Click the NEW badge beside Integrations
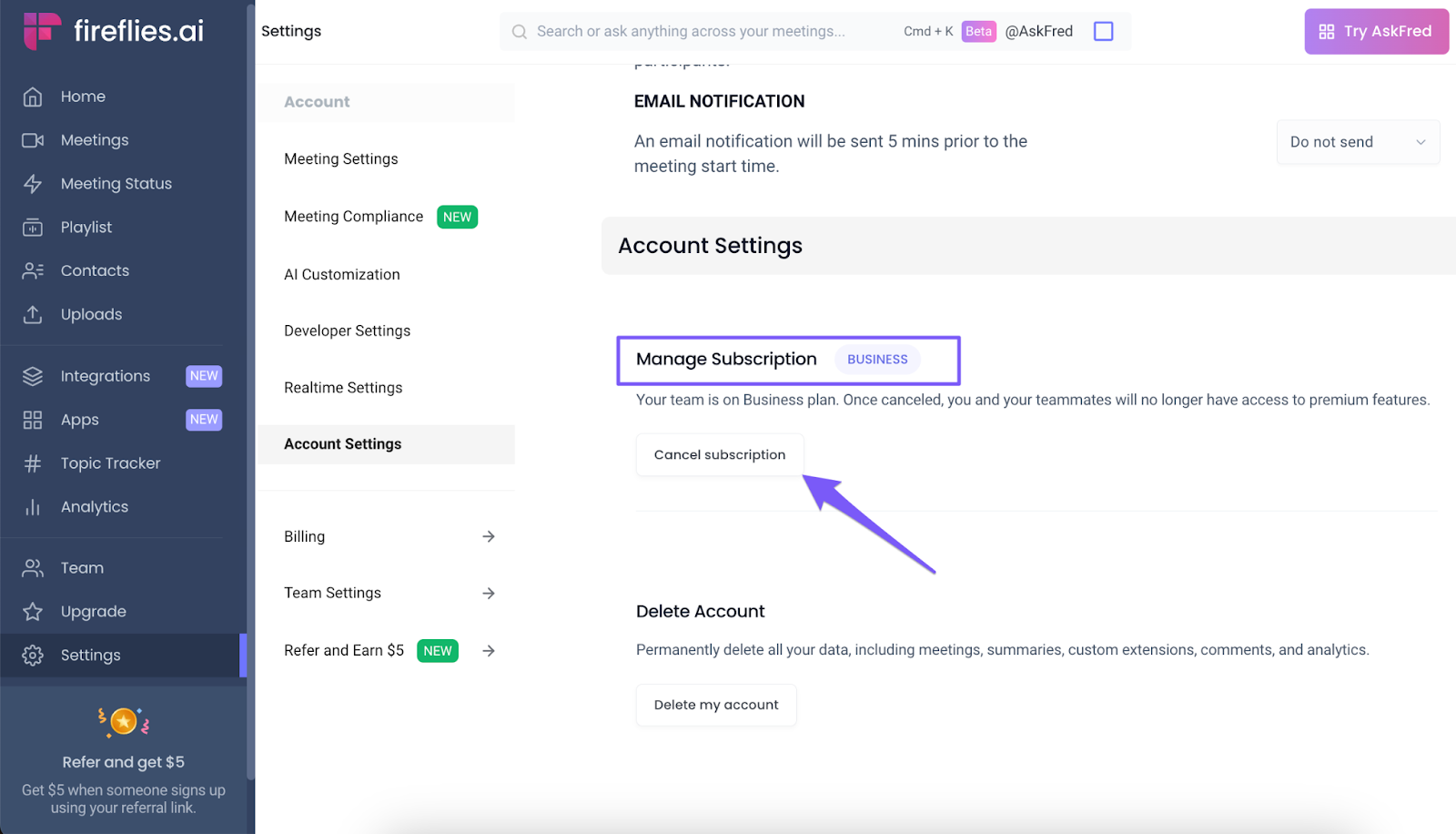This screenshot has height=834, width=1456. pos(204,376)
